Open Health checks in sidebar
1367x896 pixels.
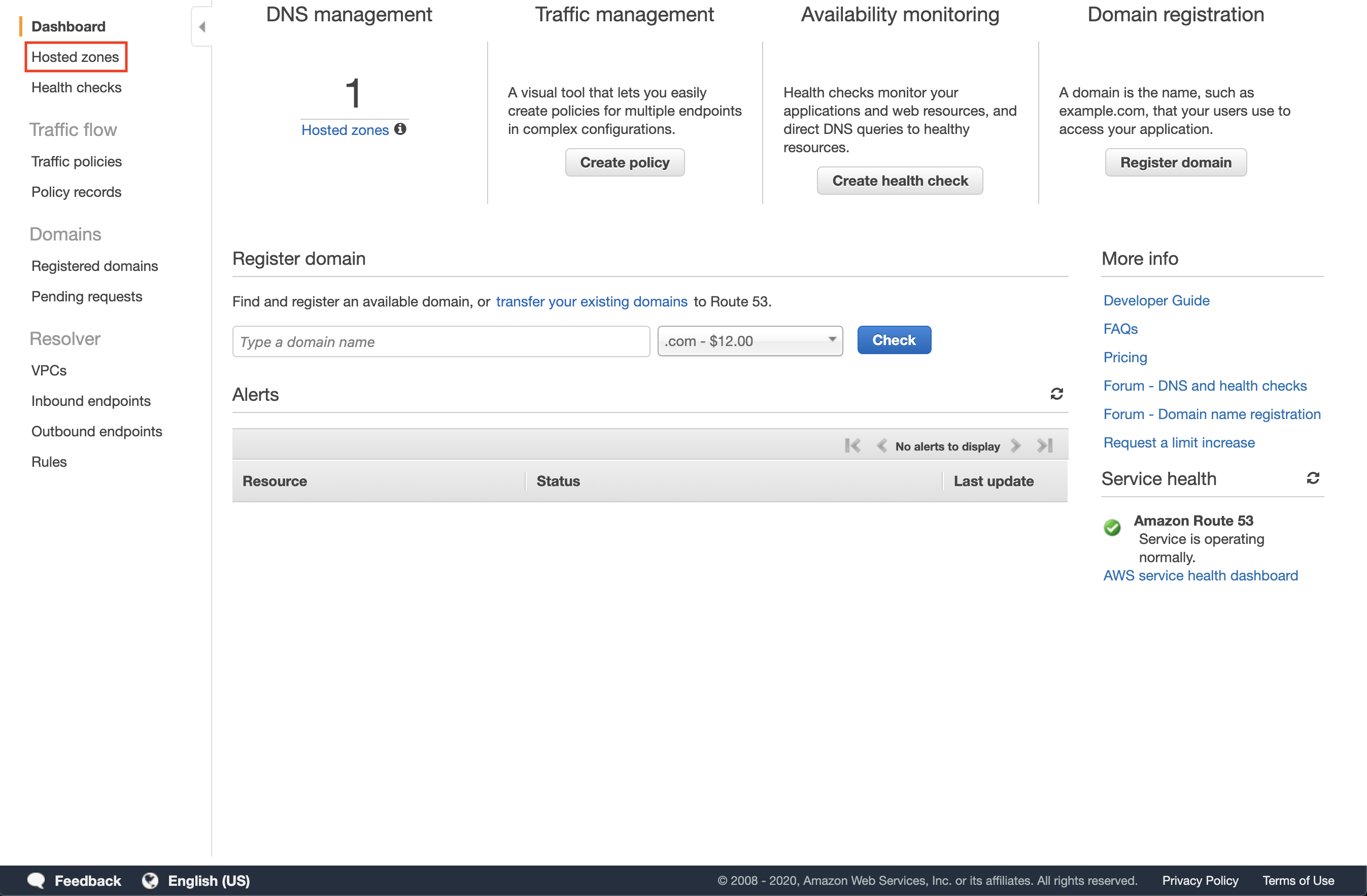tap(77, 87)
